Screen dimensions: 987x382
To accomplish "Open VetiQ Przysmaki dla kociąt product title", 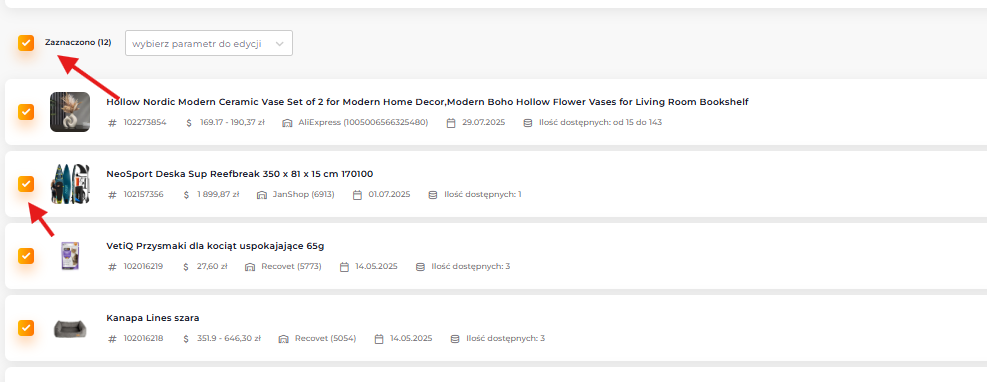I will click(x=215, y=246).
